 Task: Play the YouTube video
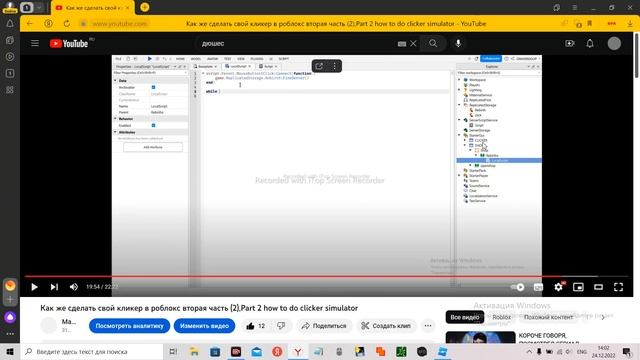(x=34, y=287)
